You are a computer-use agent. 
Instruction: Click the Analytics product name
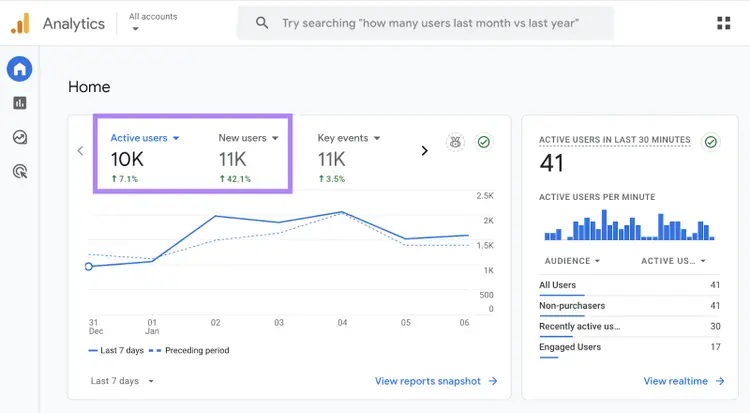click(x=74, y=23)
